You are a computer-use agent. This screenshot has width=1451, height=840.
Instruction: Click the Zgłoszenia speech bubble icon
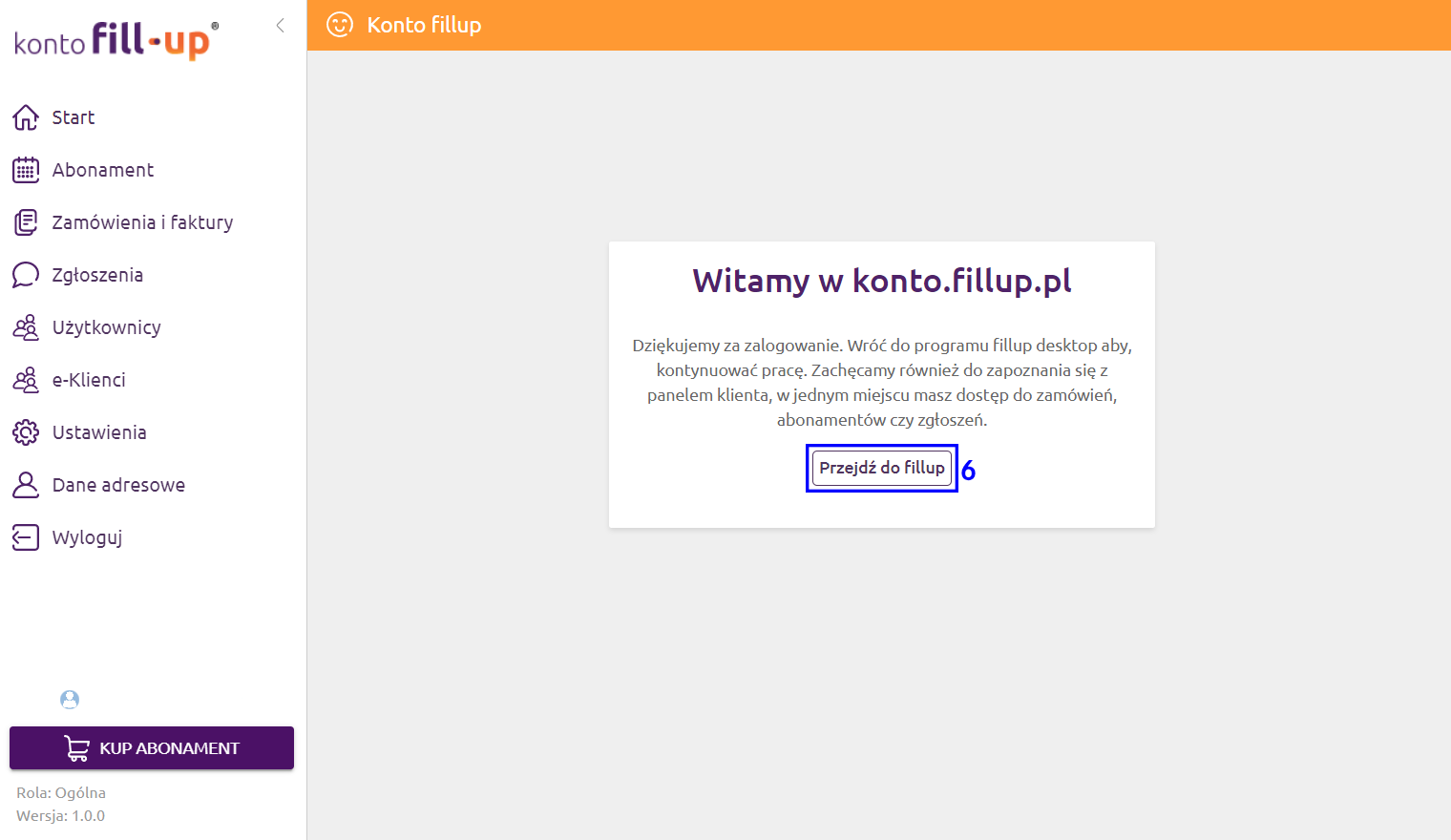26,275
